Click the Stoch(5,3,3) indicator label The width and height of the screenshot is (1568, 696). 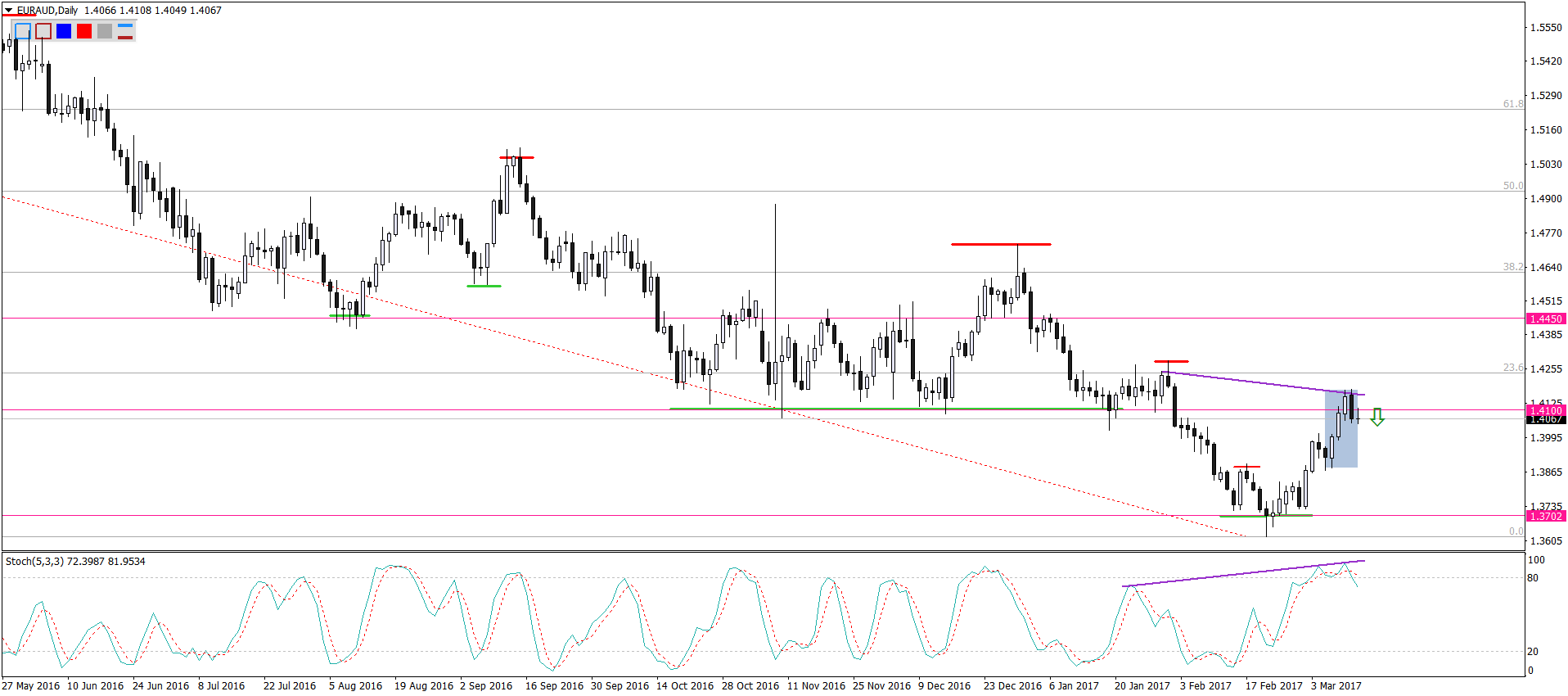pos(34,561)
